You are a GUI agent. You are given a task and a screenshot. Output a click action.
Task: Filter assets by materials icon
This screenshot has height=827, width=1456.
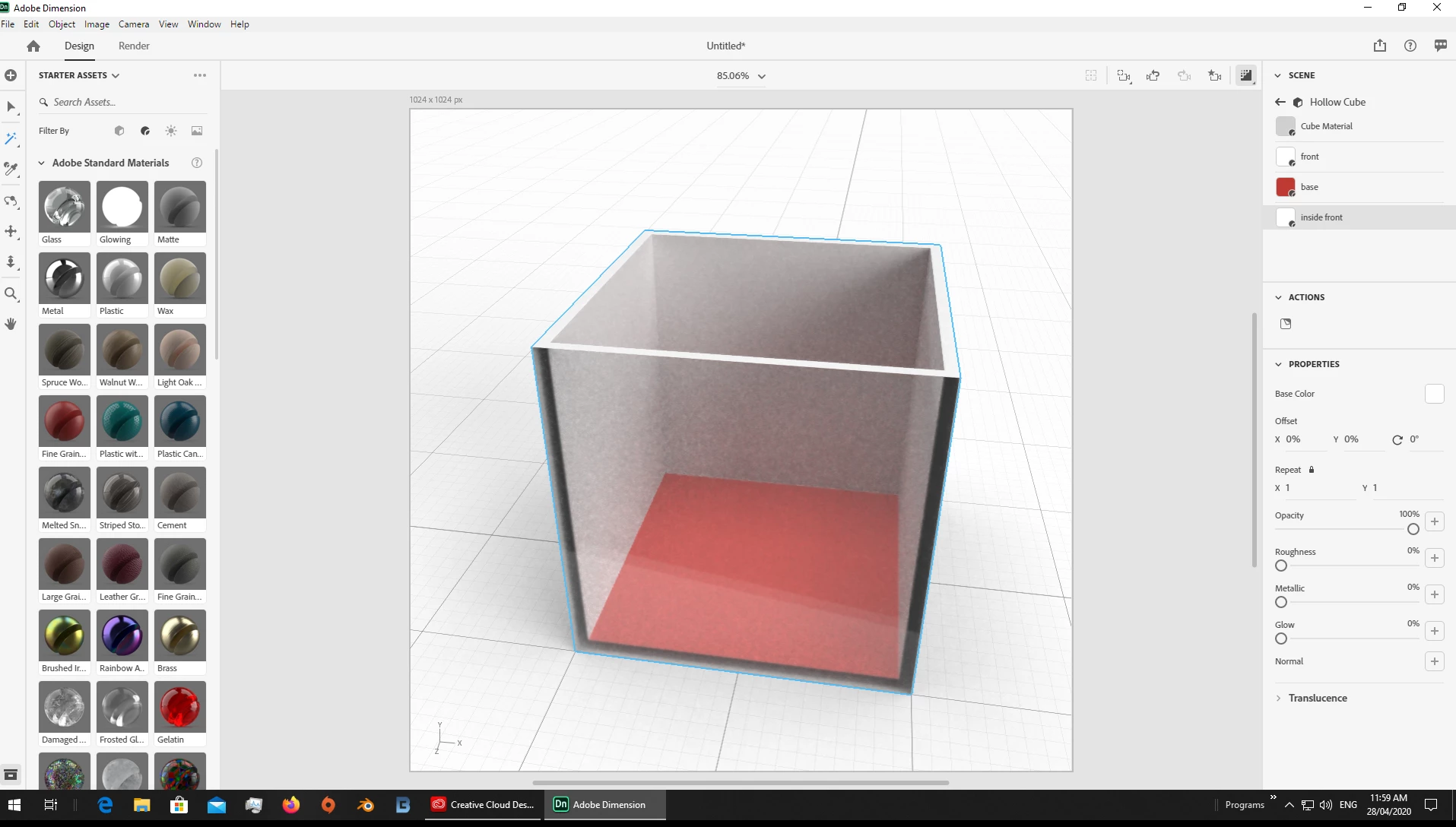[x=145, y=131]
